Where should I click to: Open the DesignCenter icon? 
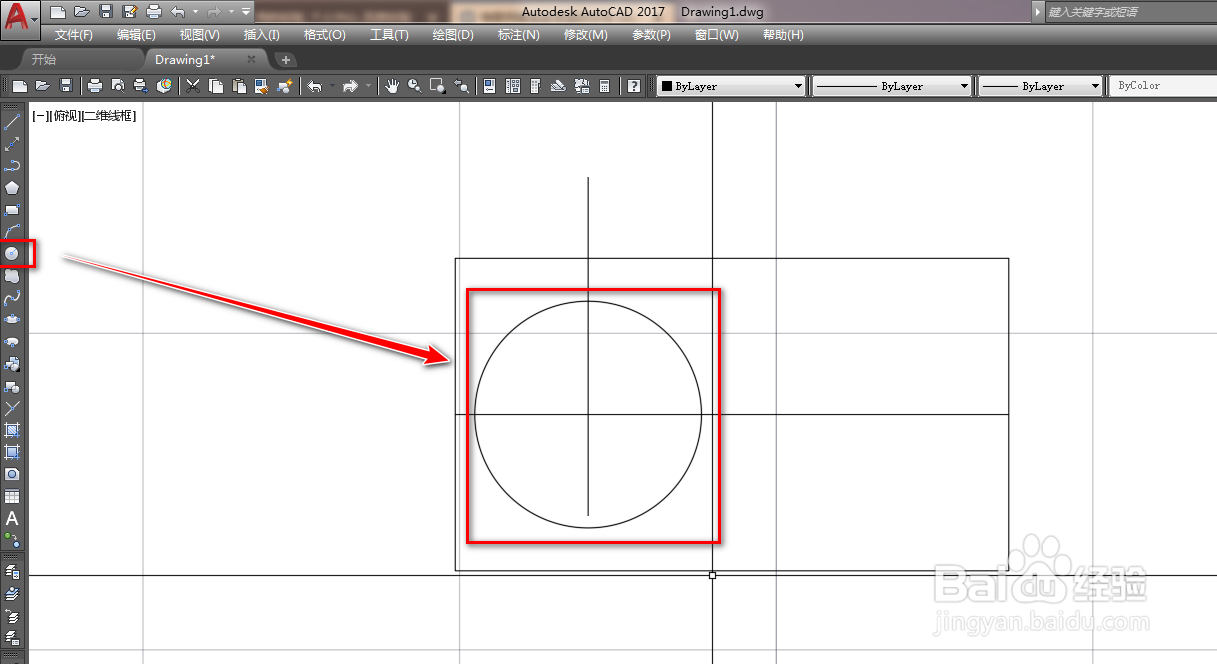pos(513,86)
